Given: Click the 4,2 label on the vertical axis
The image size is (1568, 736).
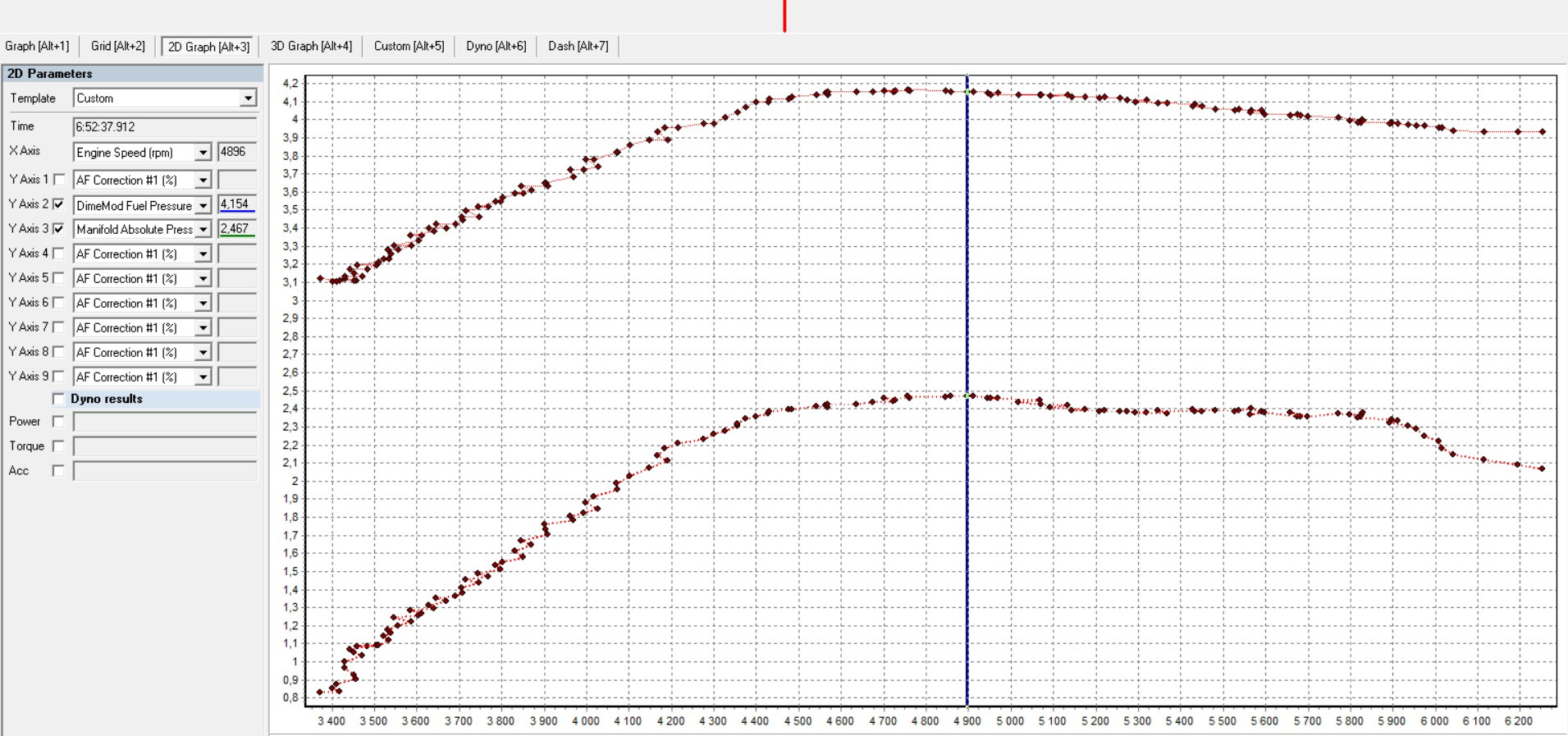Looking at the screenshot, I should [290, 83].
